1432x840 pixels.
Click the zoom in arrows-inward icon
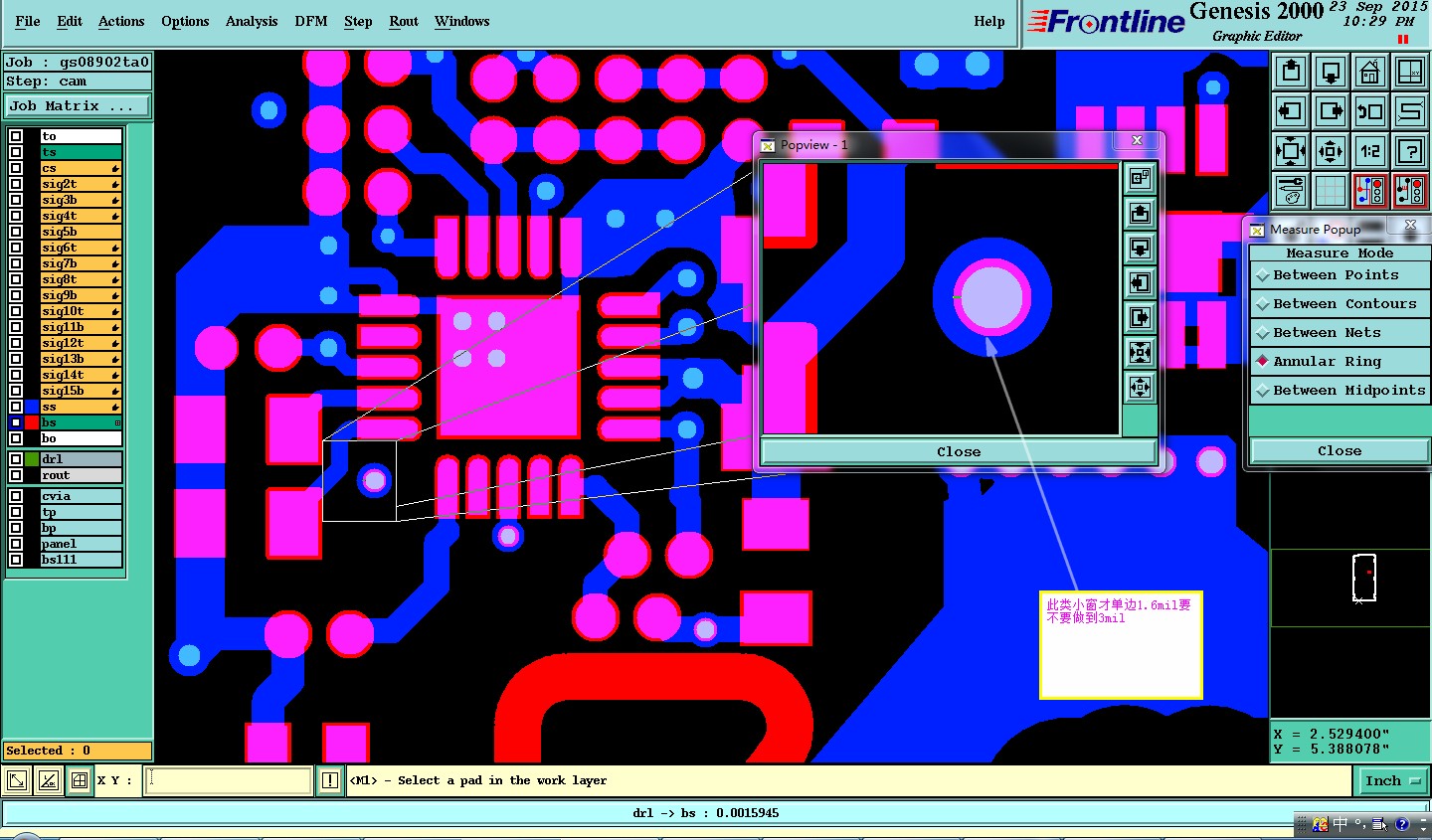point(1291,151)
